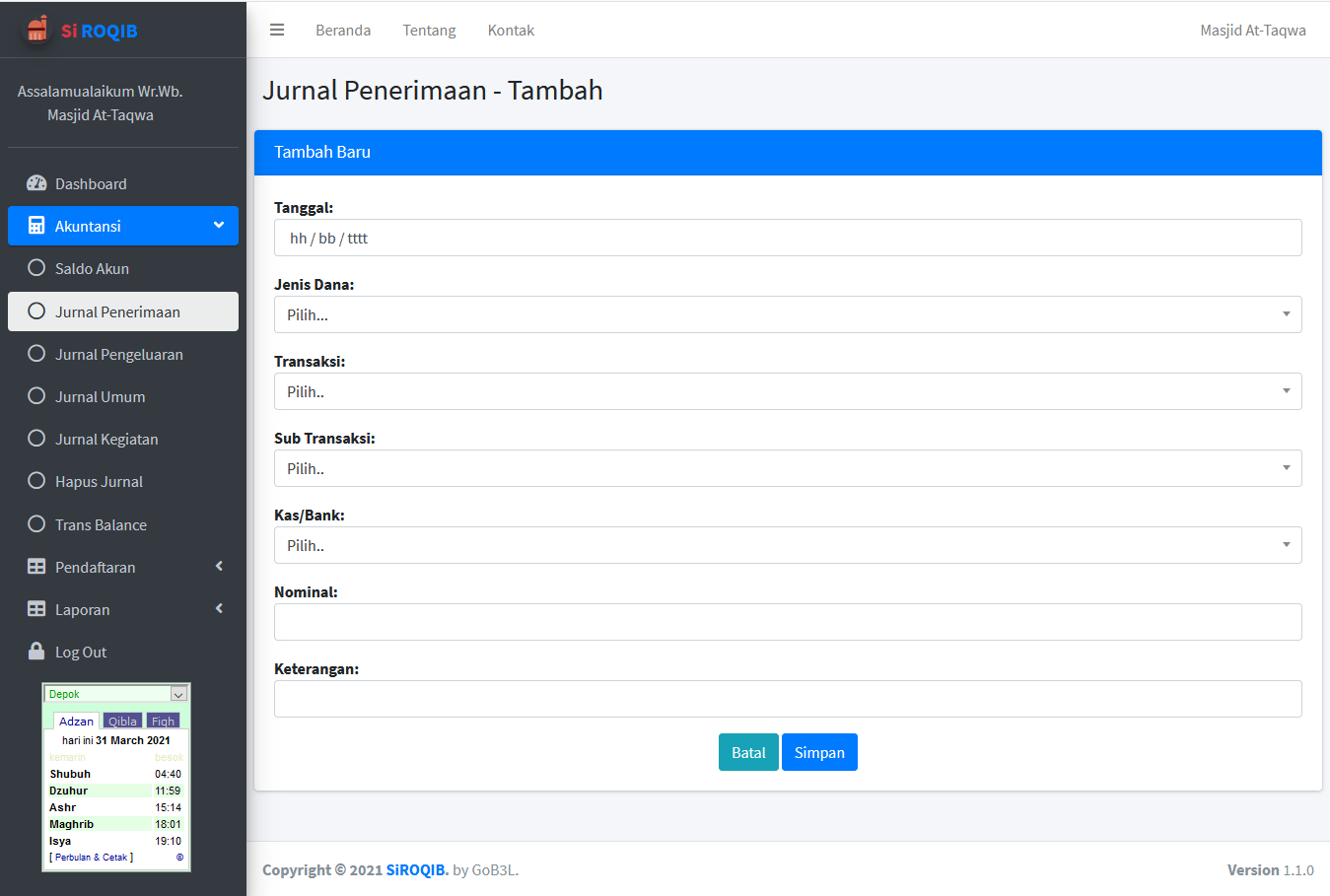The image size is (1330, 896).
Task: Click the Dashboard speedometer icon
Action: 36,183
